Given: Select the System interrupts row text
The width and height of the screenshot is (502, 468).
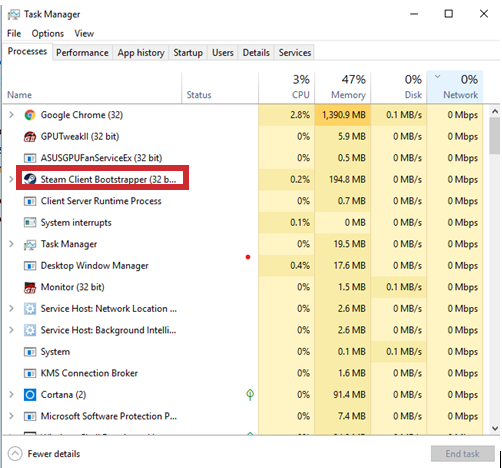Looking at the screenshot, I should 76,223.
